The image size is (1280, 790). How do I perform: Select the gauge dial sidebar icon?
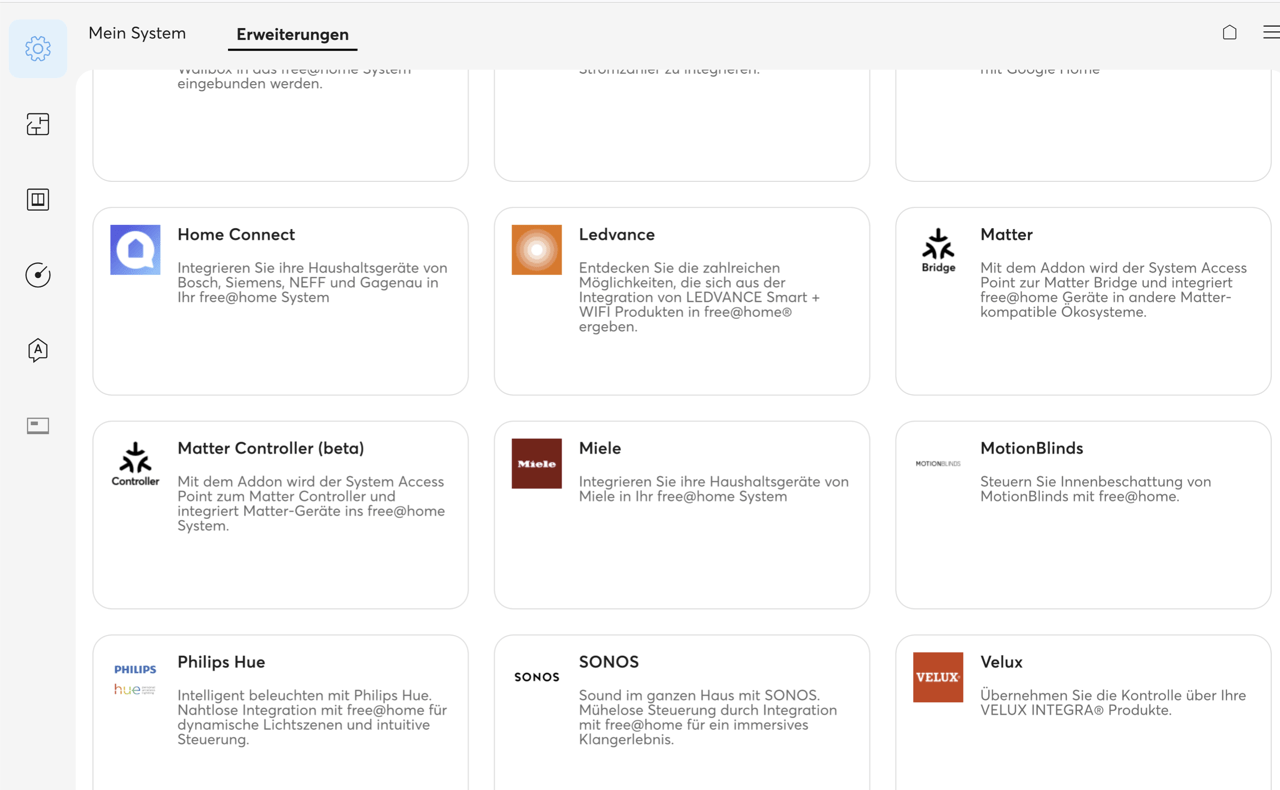(x=38, y=275)
